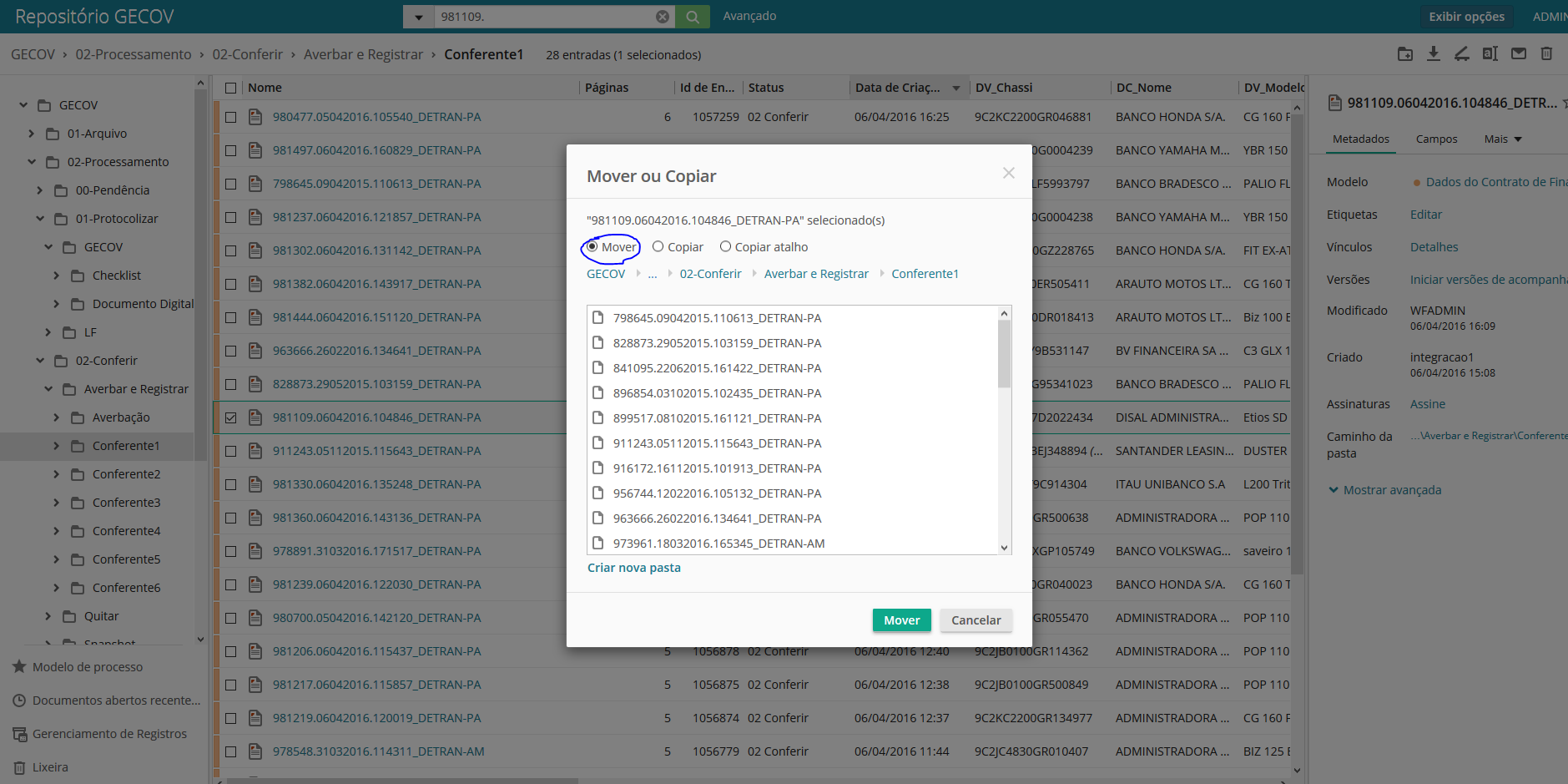Viewport: 1568px width, 784px height.
Task: Click the delete trash icon in toolbar
Action: click(1546, 54)
